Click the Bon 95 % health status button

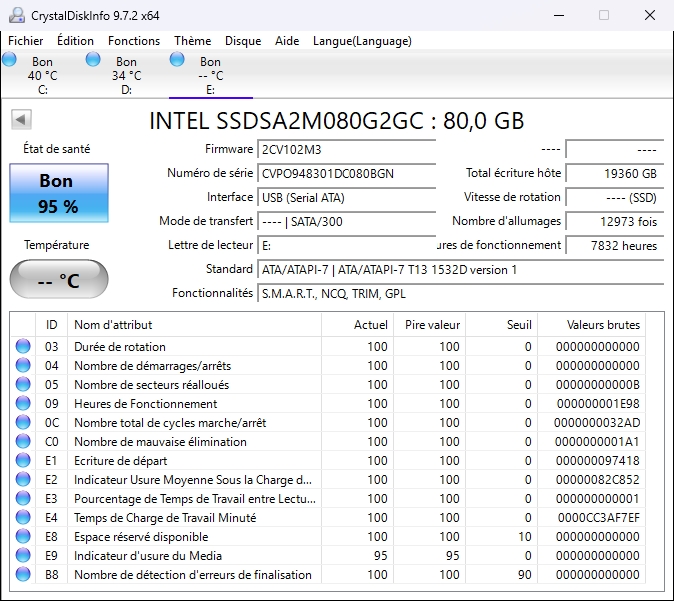click(58, 193)
